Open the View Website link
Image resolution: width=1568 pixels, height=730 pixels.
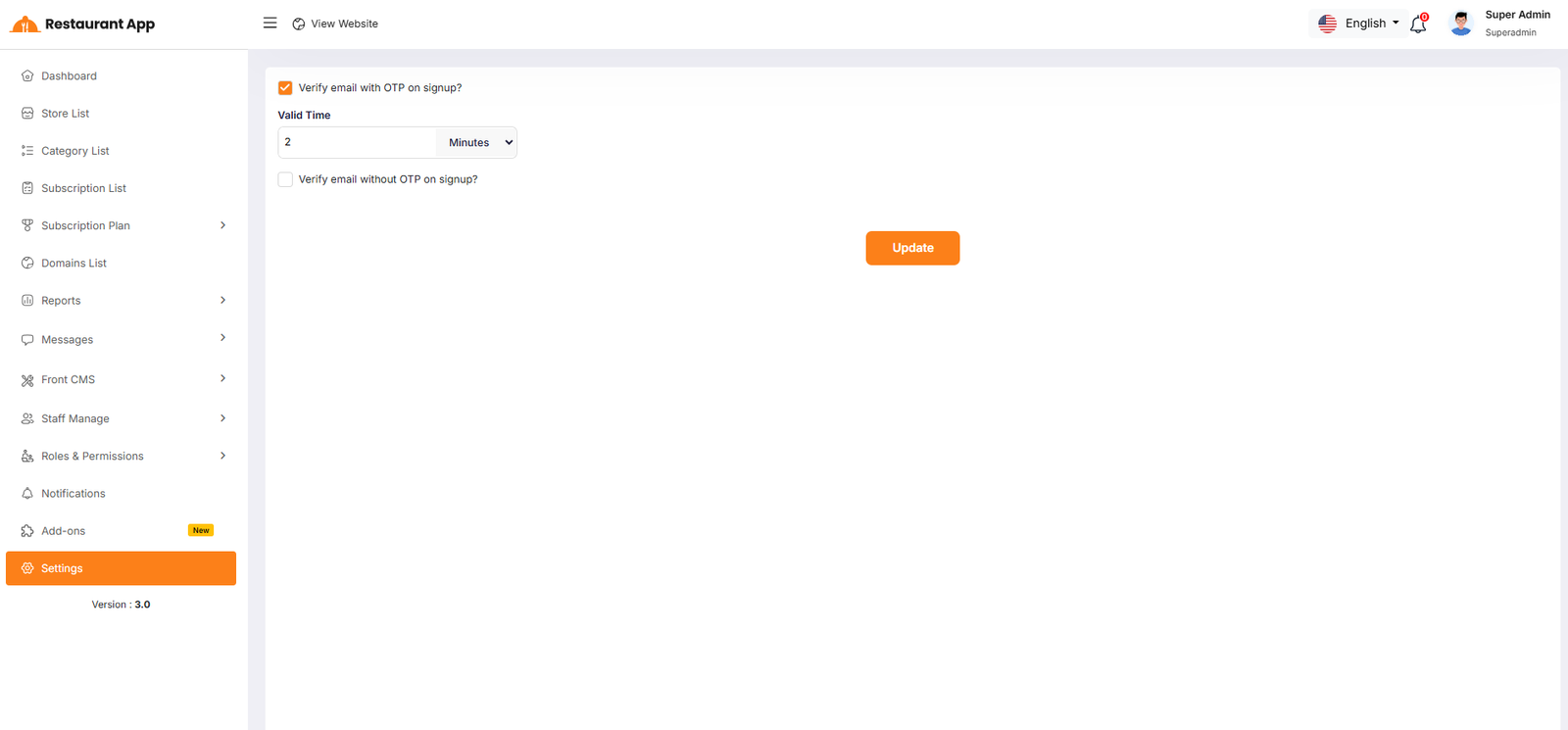click(335, 24)
